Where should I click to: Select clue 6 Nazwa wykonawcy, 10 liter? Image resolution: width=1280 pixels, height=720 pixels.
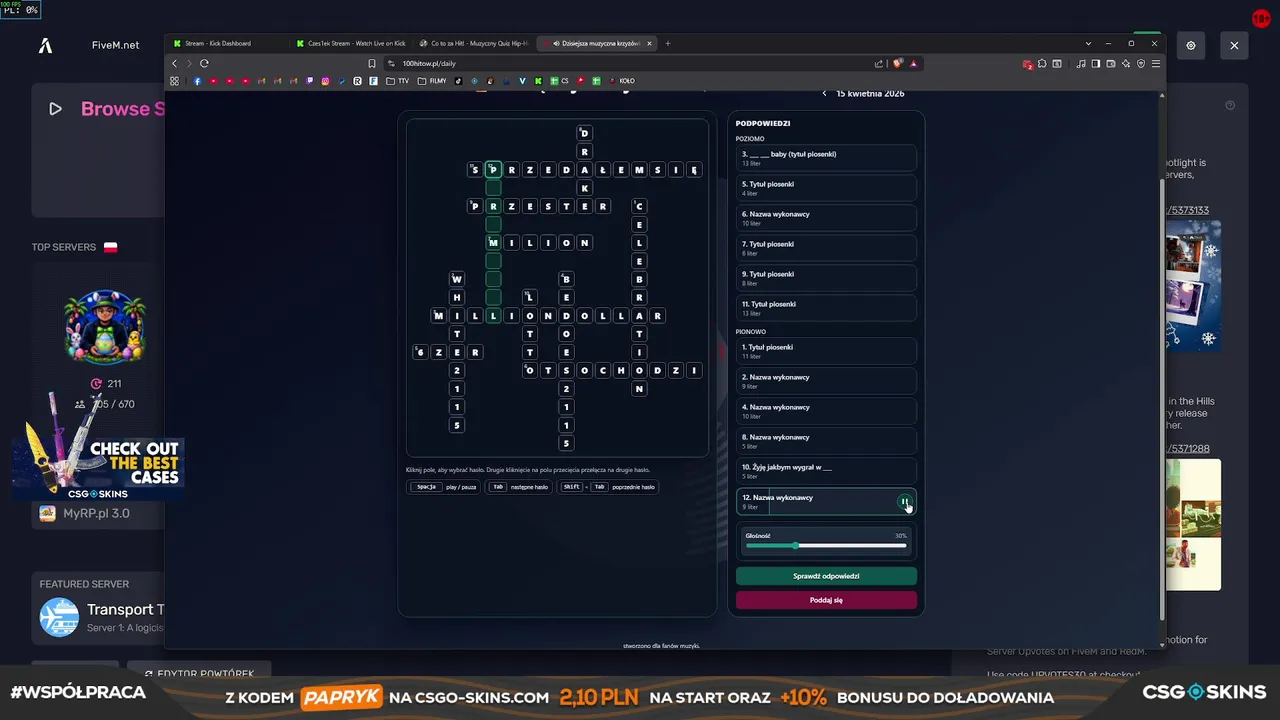(x=826, y=218)
